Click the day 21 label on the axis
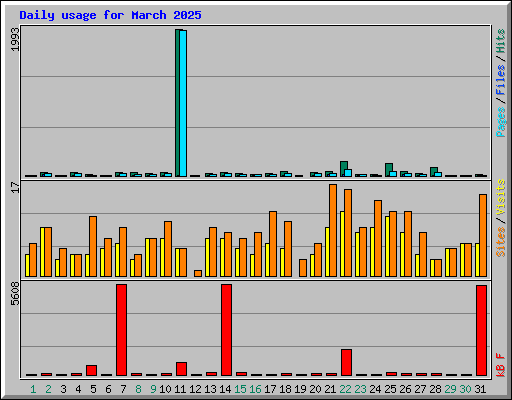The width and height of the screenshot is (512, 400). click(330, 389)
